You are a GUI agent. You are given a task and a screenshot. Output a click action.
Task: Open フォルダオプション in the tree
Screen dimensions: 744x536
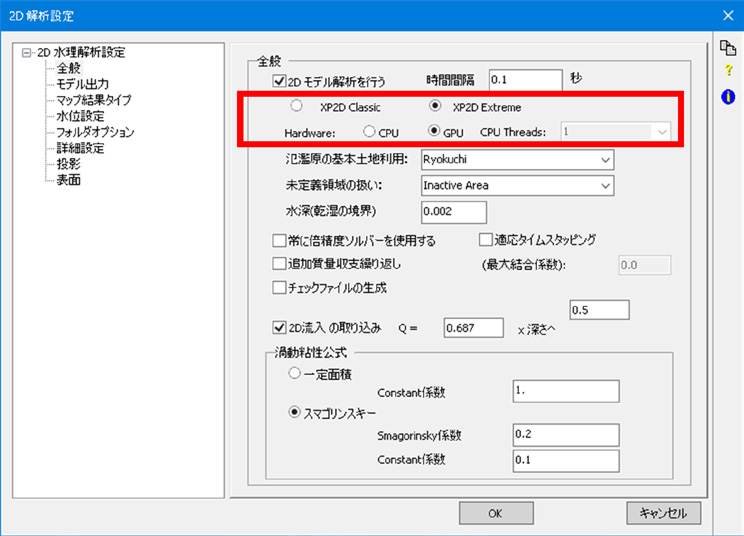tap(95, 132)
